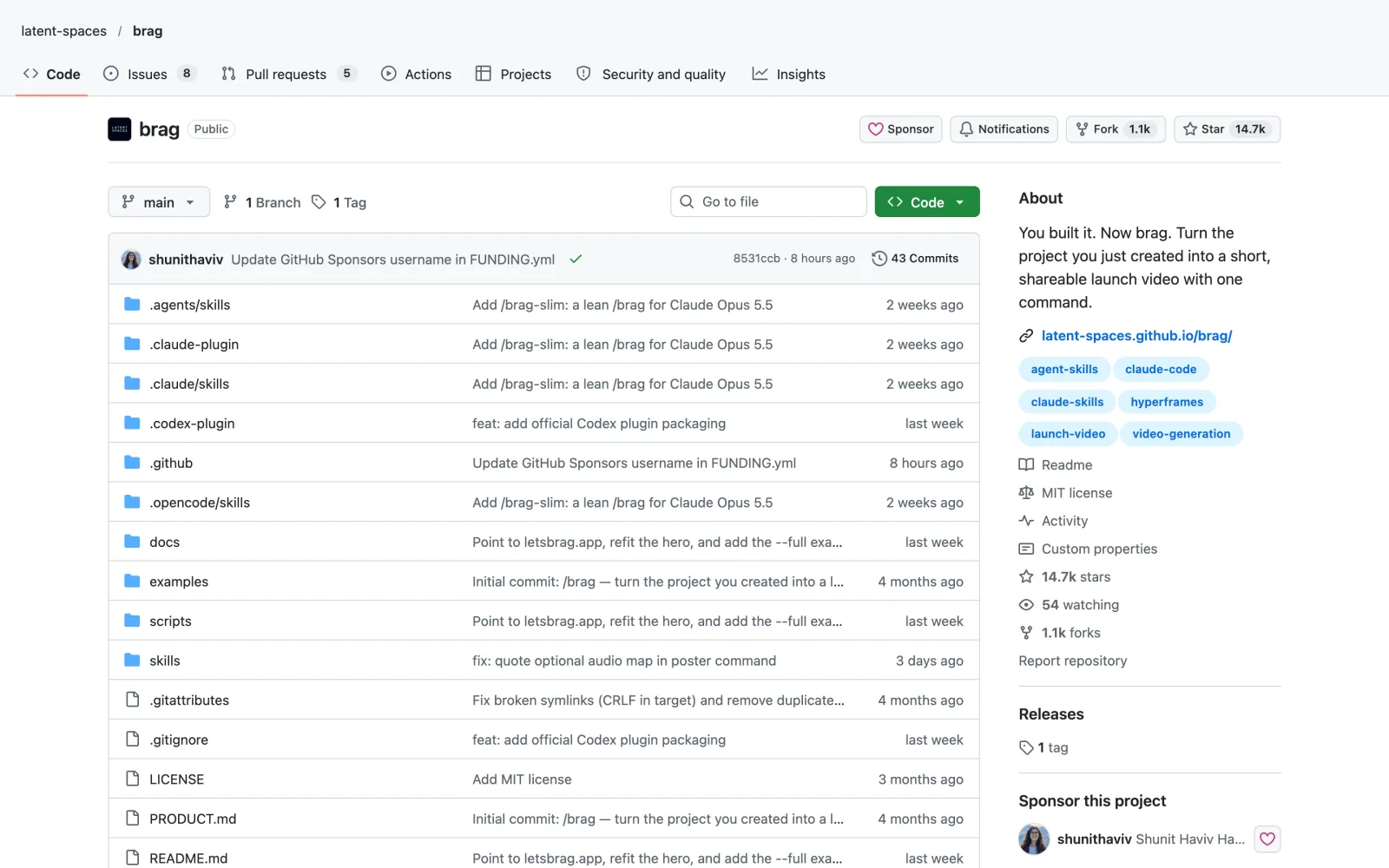Click the tag icon beside 1 Tag
1389x868 pixels.
319,202
